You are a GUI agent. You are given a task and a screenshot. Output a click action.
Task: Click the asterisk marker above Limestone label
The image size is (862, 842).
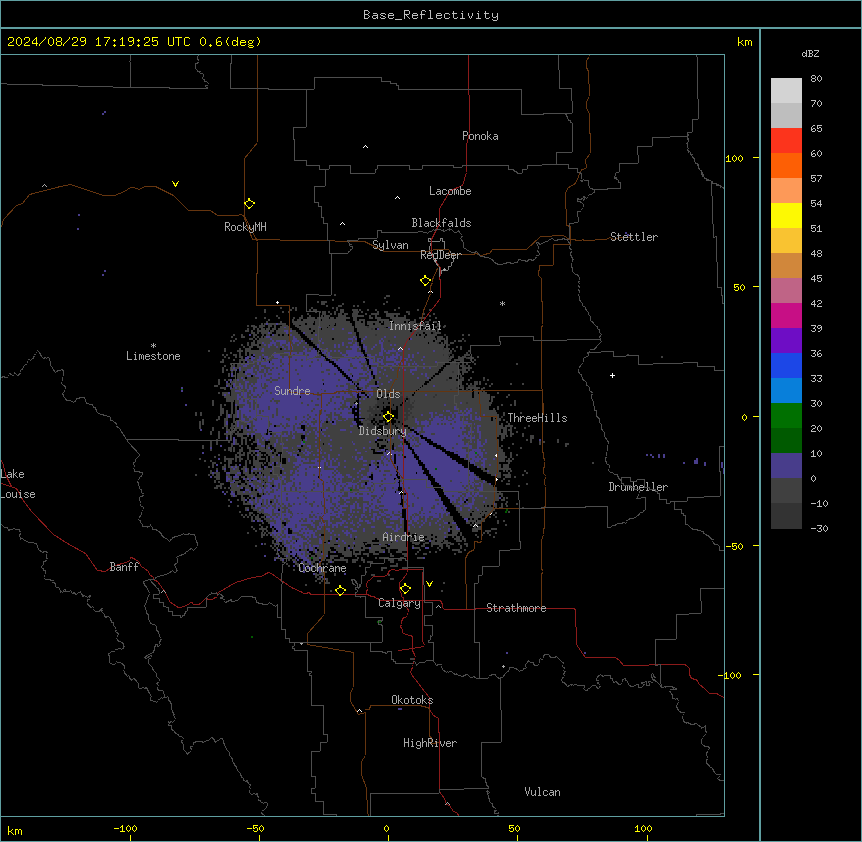click(153, 346)
